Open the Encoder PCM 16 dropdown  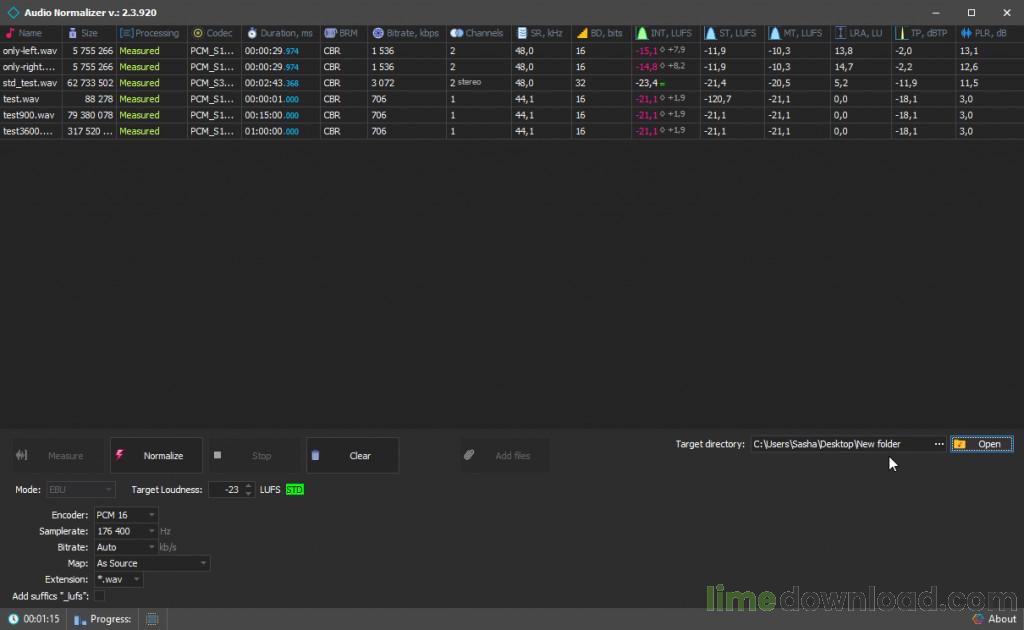coord(125,515)
